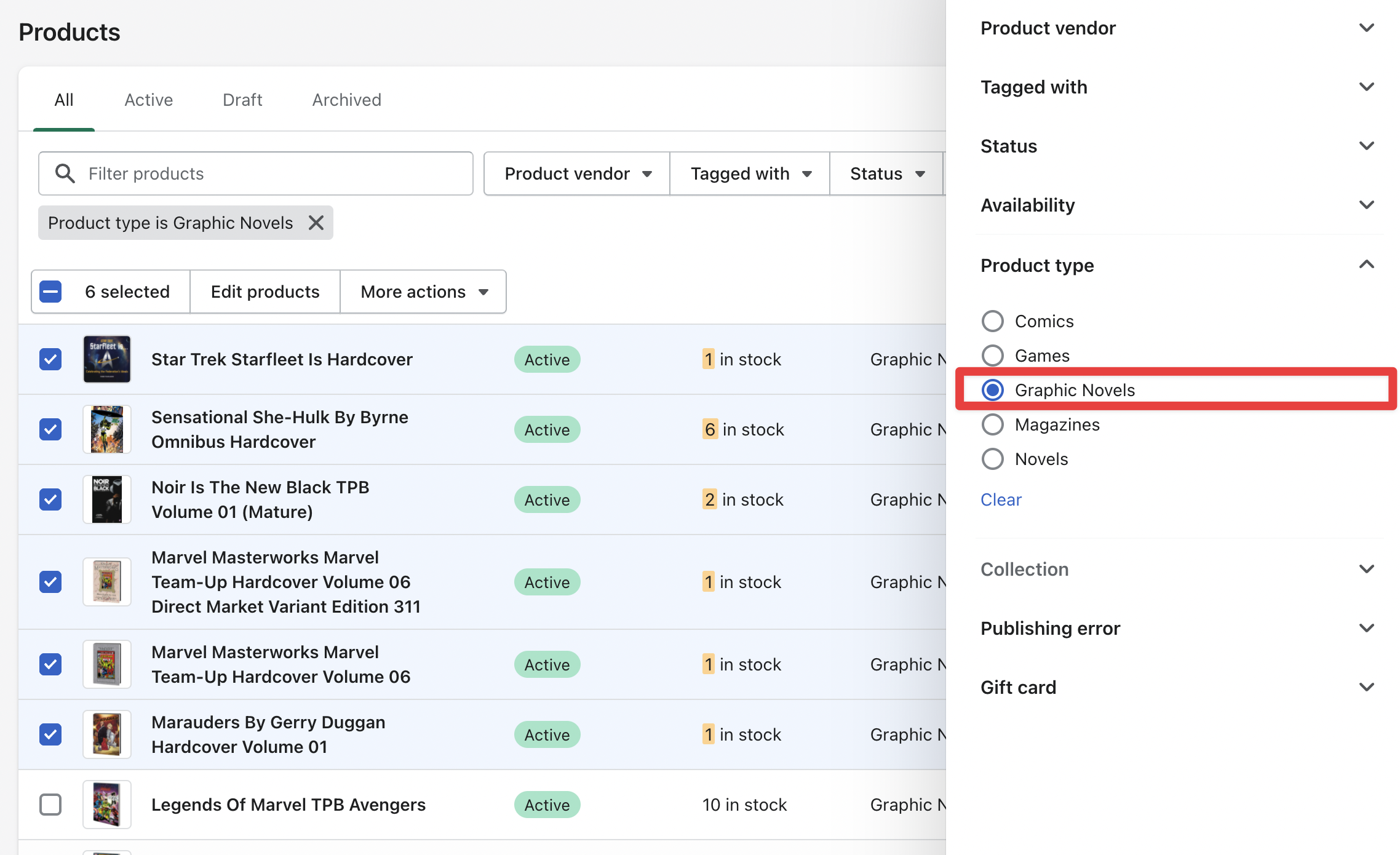
Task: Open Marauders By Gerry Duggan Hardcover product
Action: (268, 734)
